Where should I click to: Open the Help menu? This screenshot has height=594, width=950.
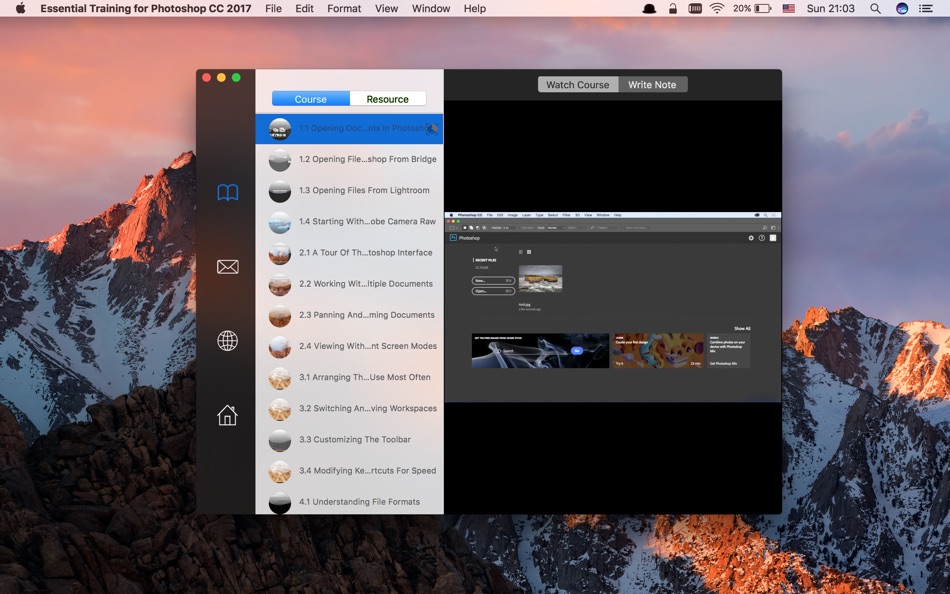(x=475, y=8)
